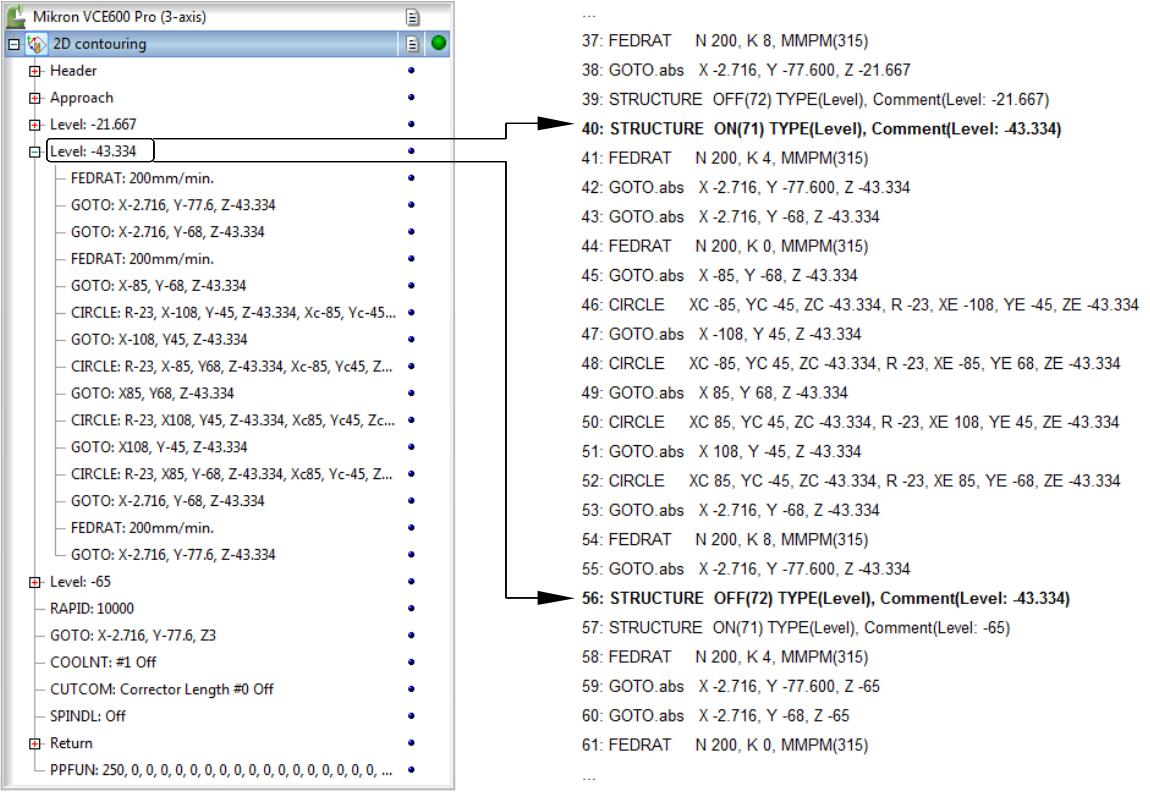Toggle the status dot beside the CUTCOM entry

coord(412,689)
